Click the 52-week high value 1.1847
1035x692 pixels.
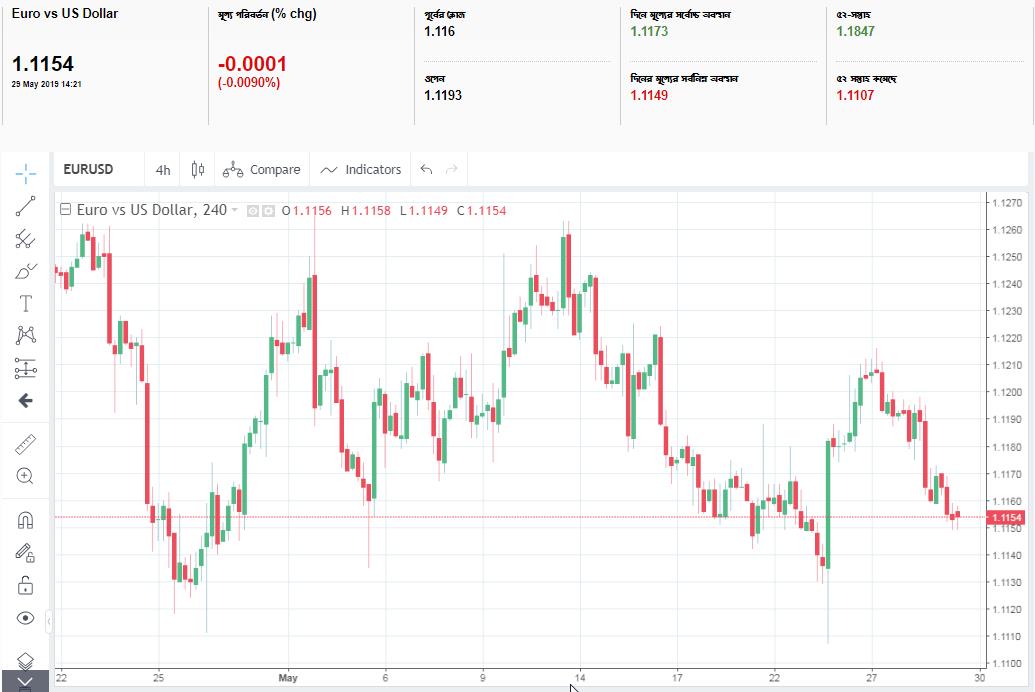pyautogui.click(x=855, y=31)
